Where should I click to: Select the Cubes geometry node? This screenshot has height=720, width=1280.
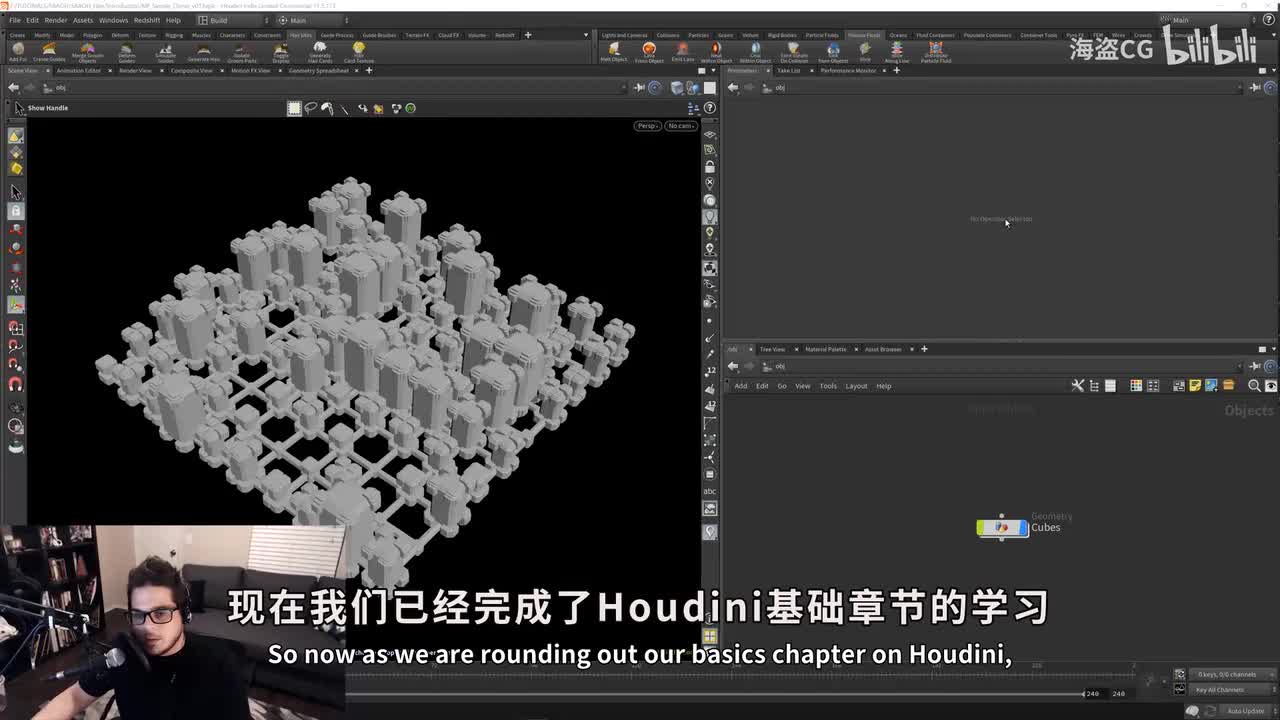(x=1002, y=527)
